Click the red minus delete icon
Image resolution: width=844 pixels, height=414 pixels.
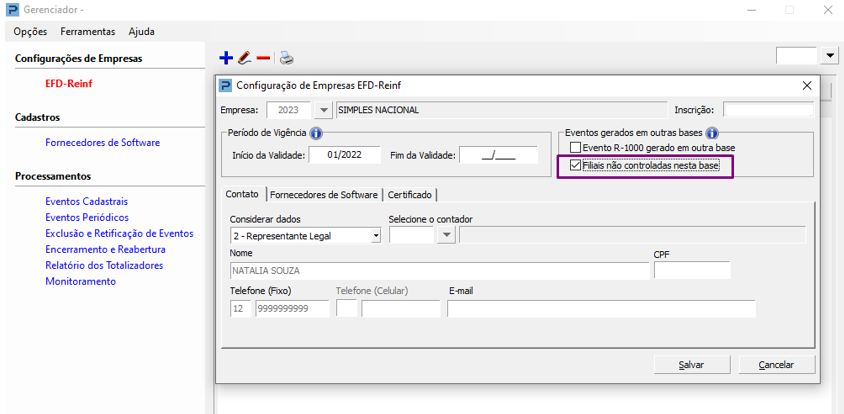(263, 58)
